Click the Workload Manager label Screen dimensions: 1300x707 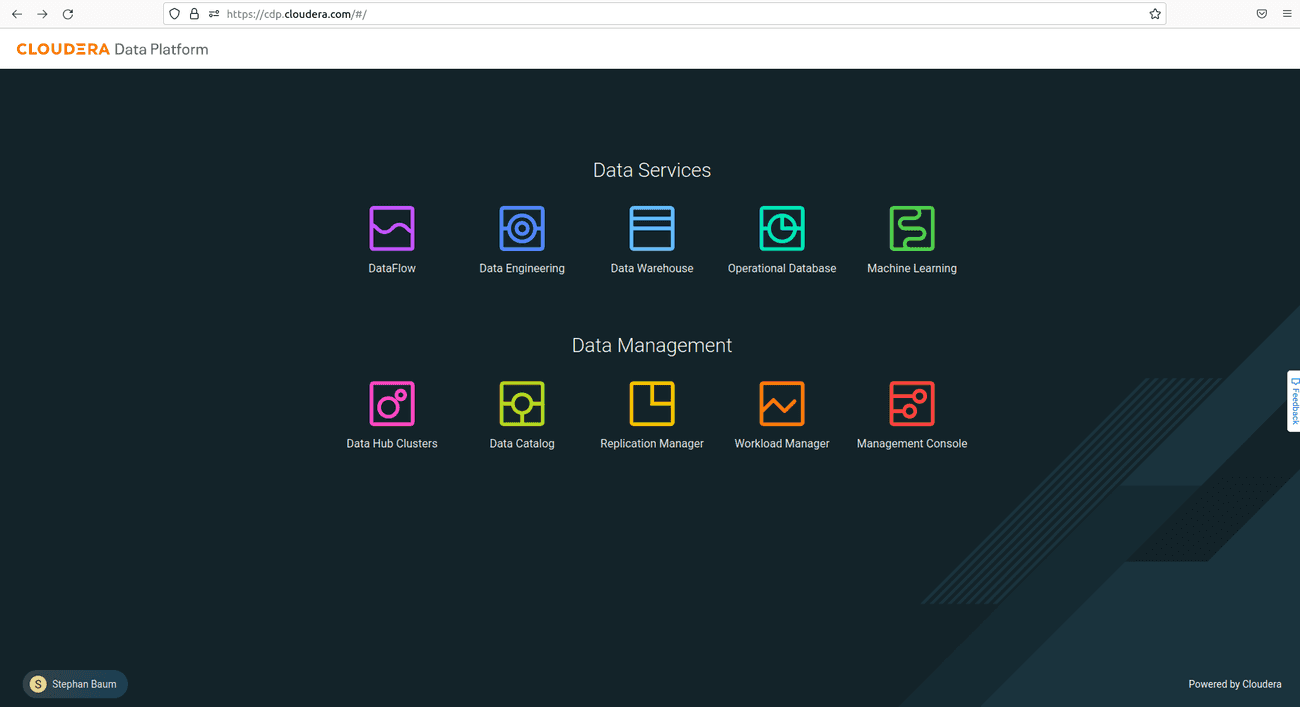tap(782, 443)
